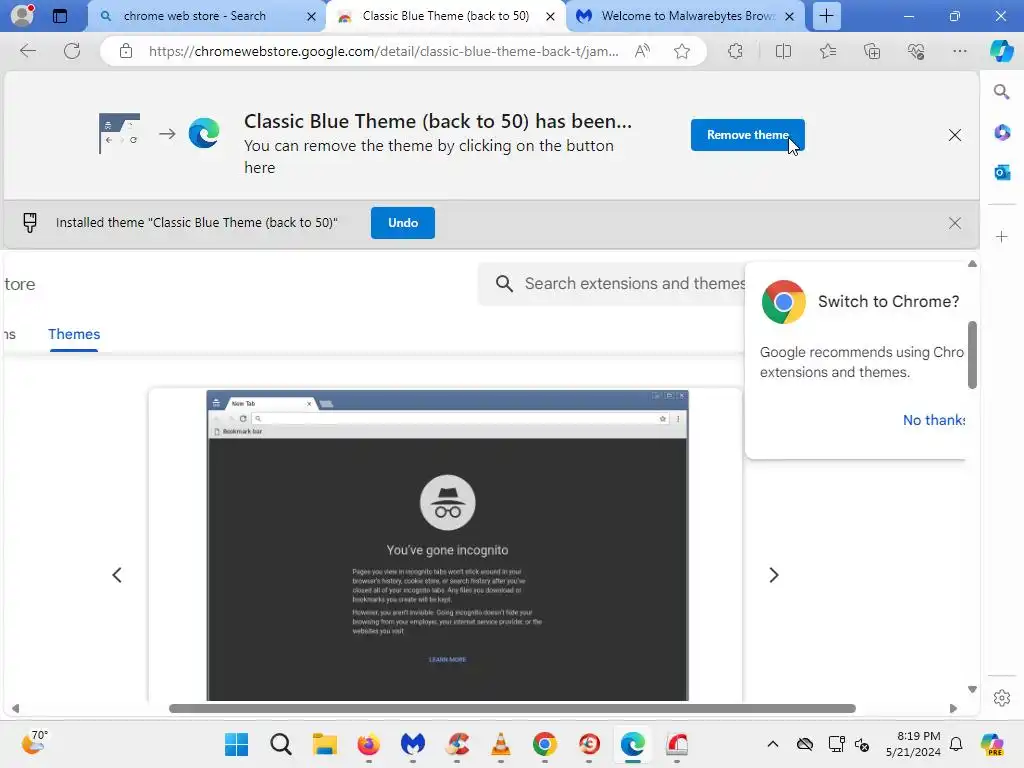Click the Remove theme button
1024x768 pixels.
click(x=748, y=135)
